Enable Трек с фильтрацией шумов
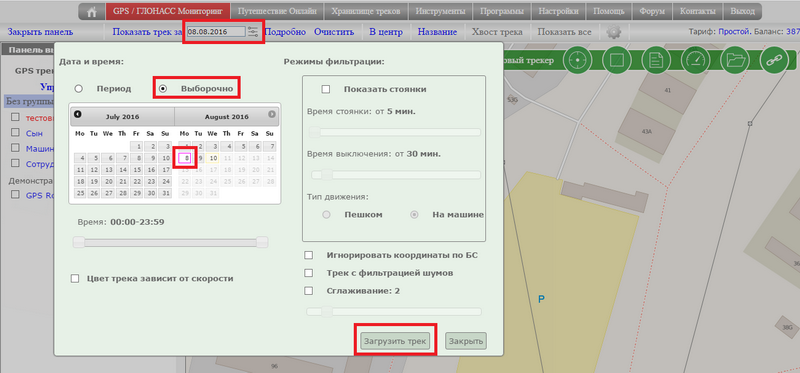Image resolution: width=800 pixels, height=373 pixels. (x=309, y=273)
